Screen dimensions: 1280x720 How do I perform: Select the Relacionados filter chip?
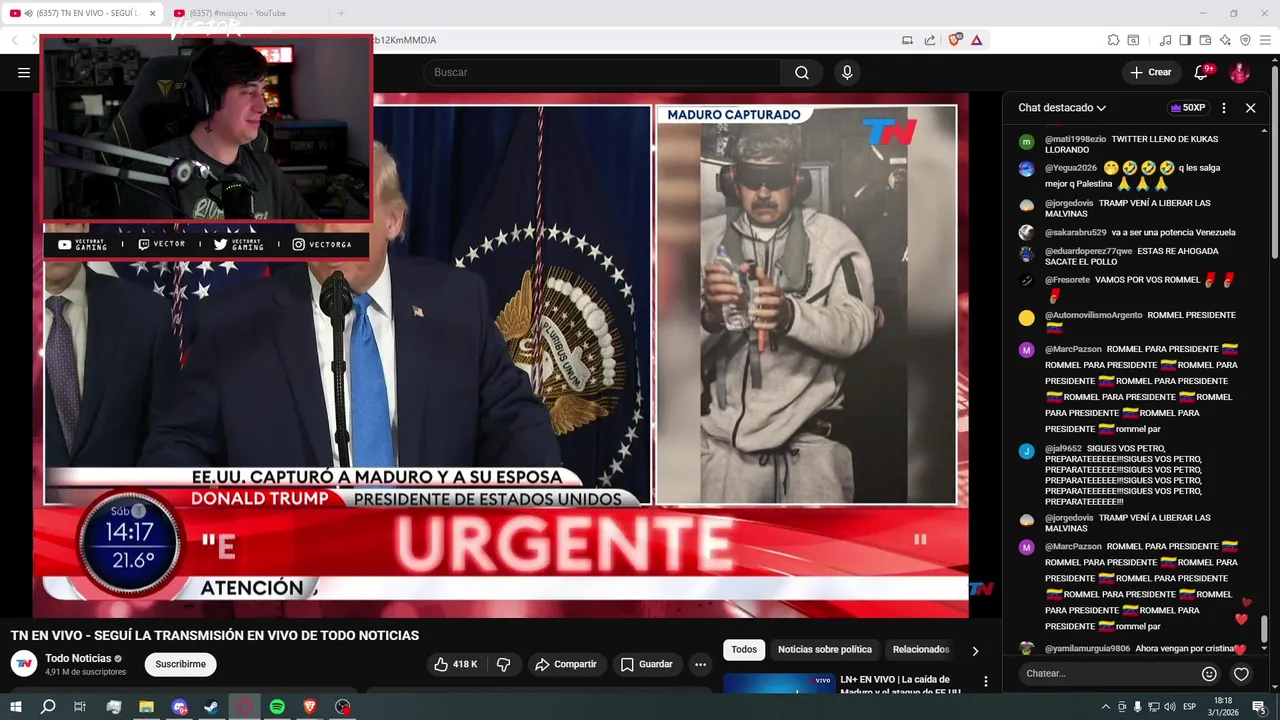tap(921, 649)
